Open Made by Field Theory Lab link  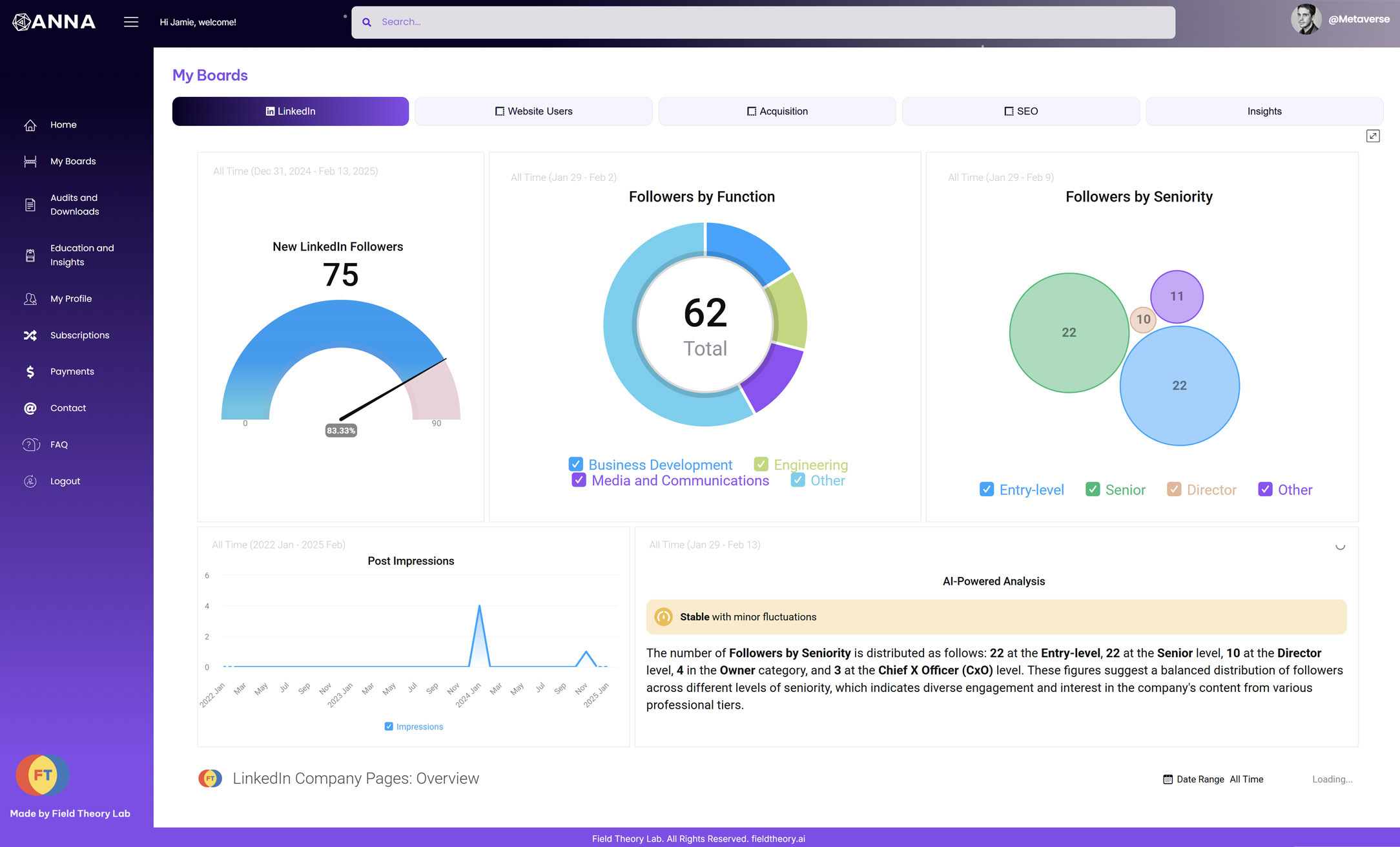coord(70,813)
